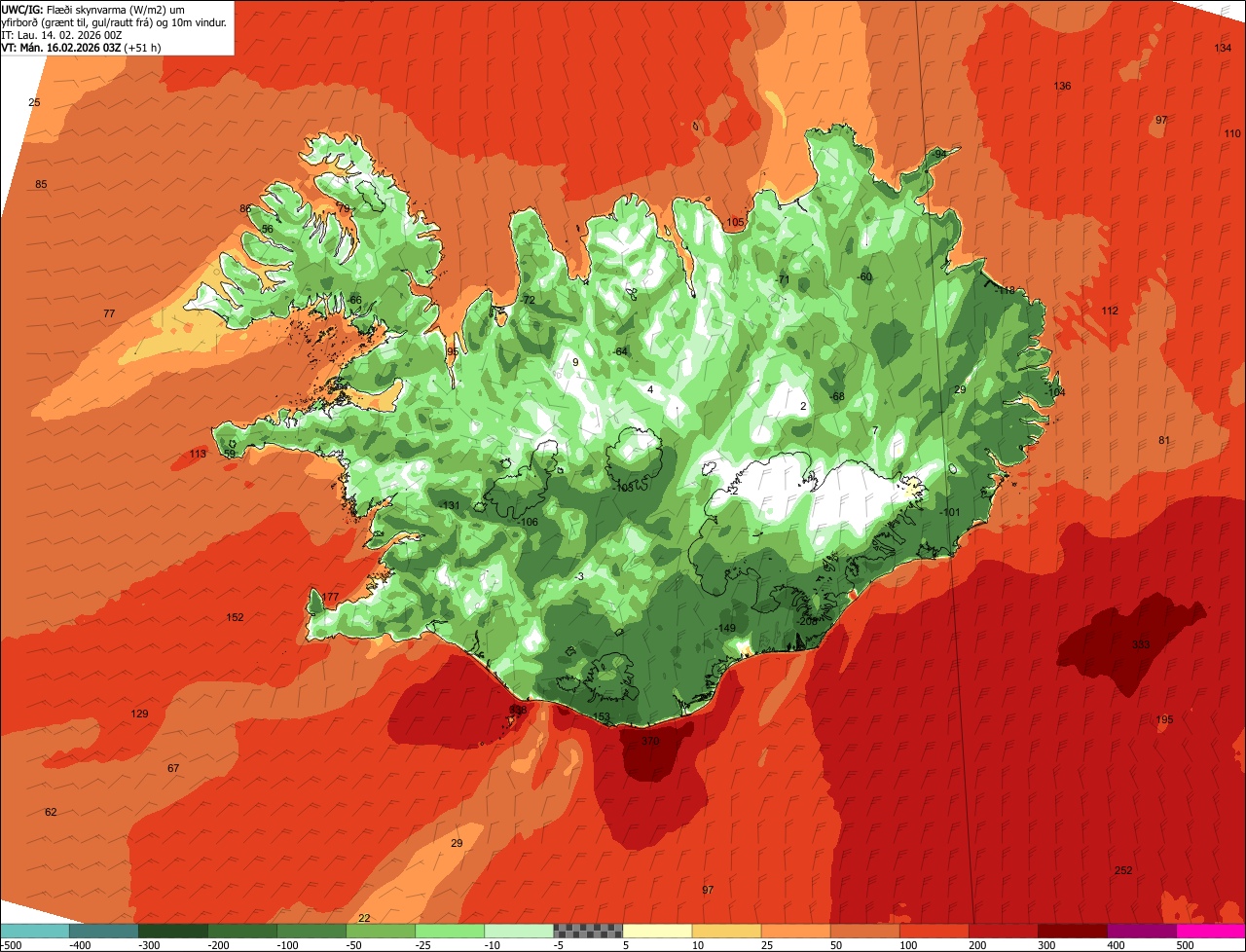
Task: Click the map value 153 on the south coast
Action: coord(602,716)
